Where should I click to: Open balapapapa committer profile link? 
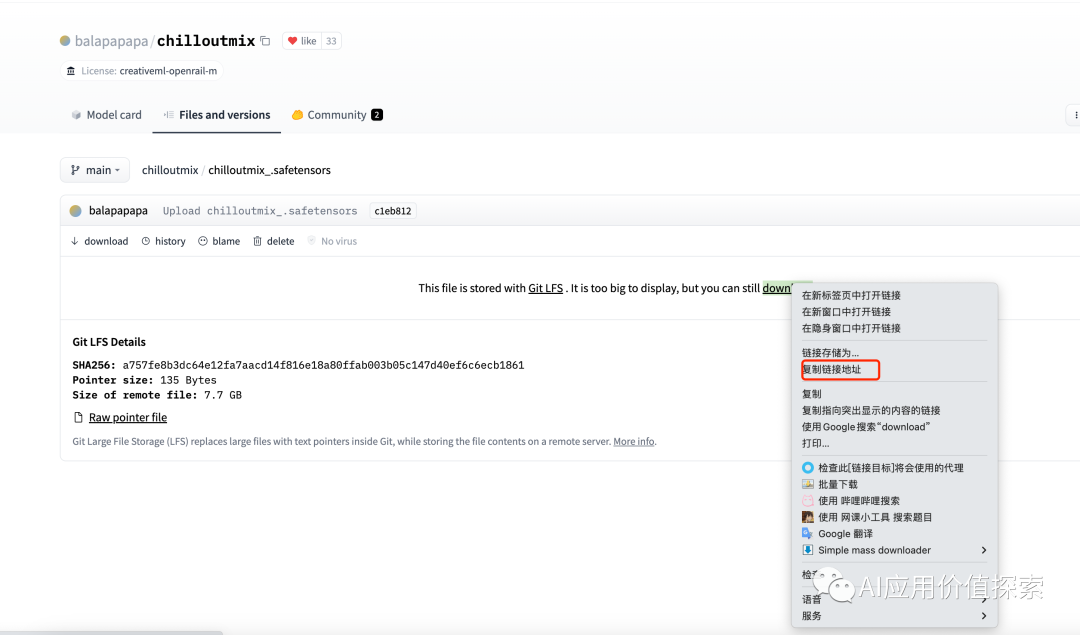118,211
